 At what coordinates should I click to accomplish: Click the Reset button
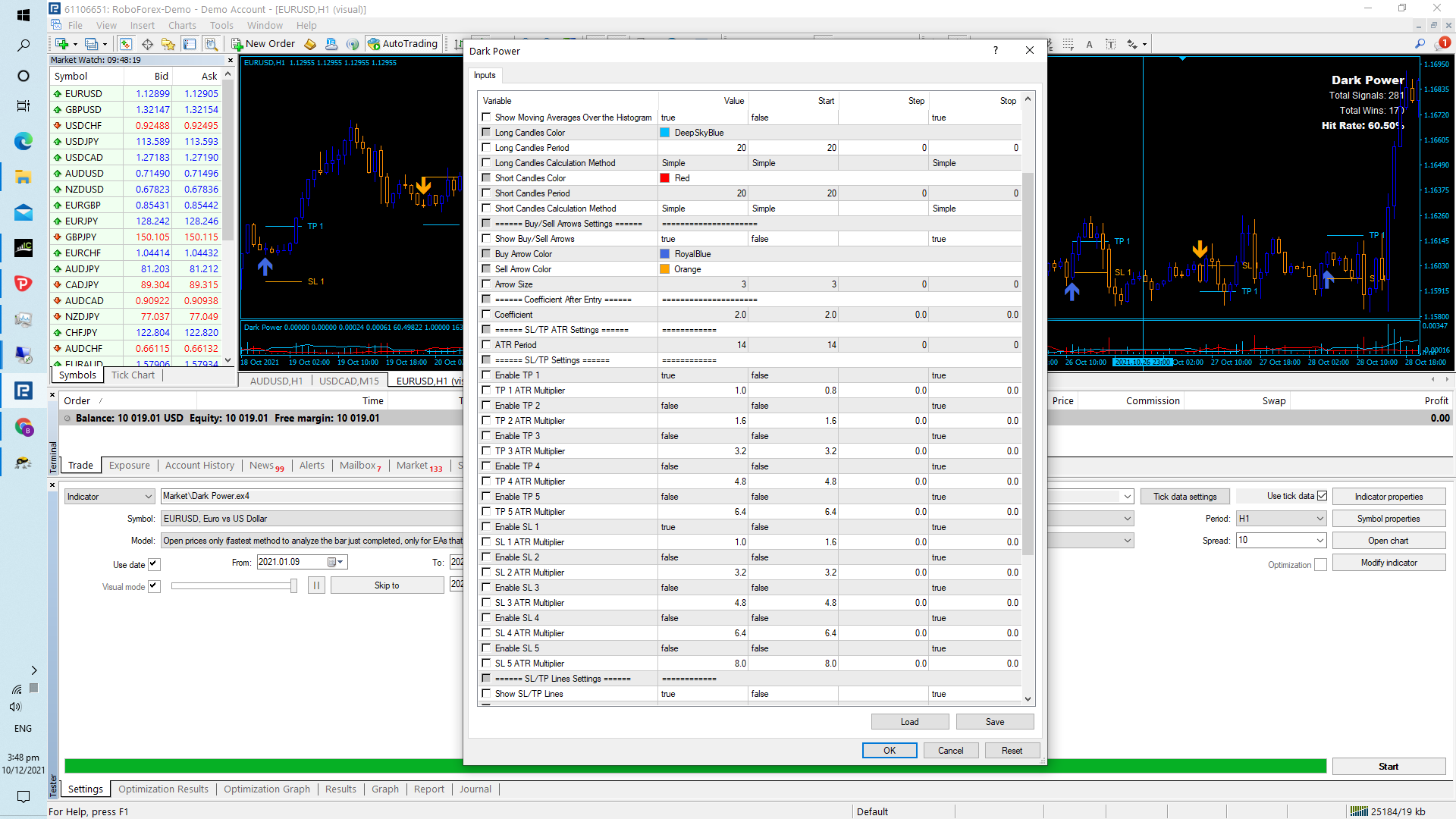(1012, 751)
